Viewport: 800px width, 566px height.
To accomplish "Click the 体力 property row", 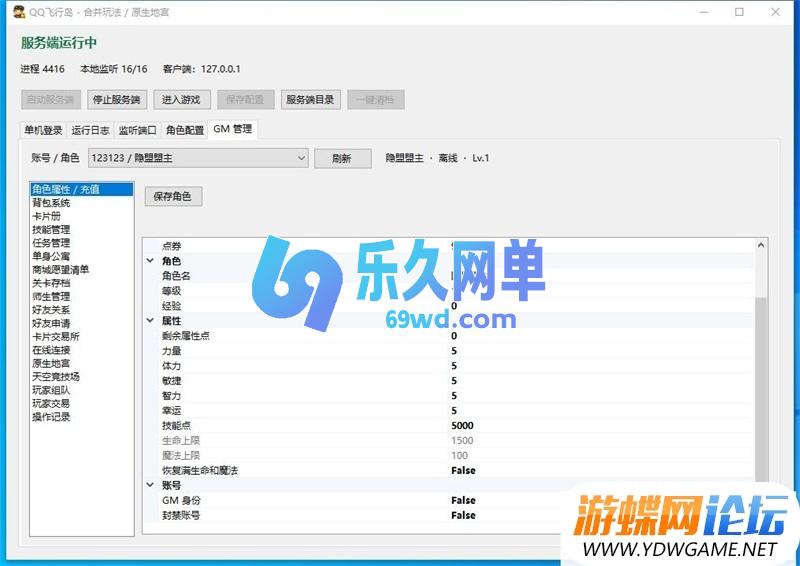I will click(x=449, y=365).
